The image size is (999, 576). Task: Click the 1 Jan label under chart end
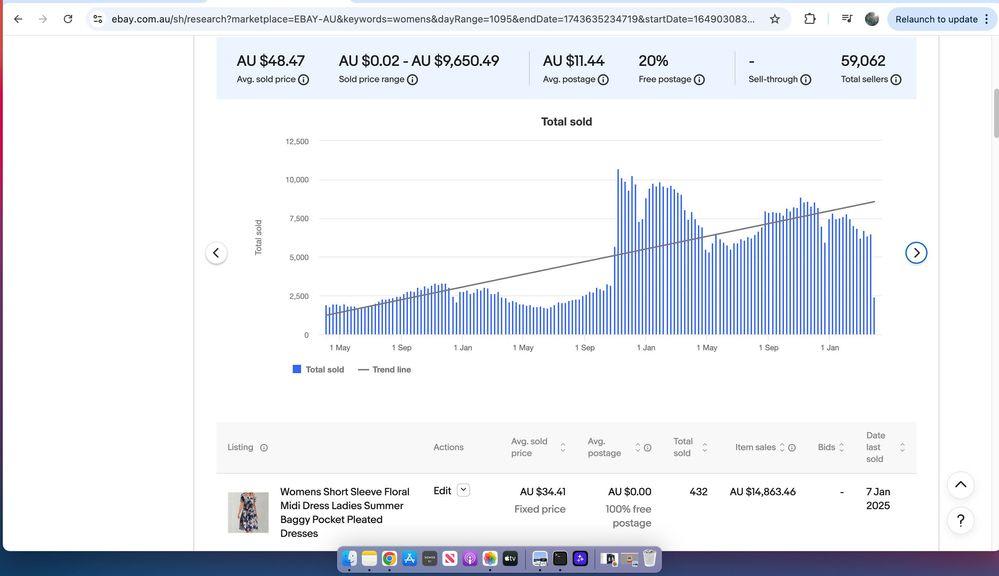coord(830,348)
